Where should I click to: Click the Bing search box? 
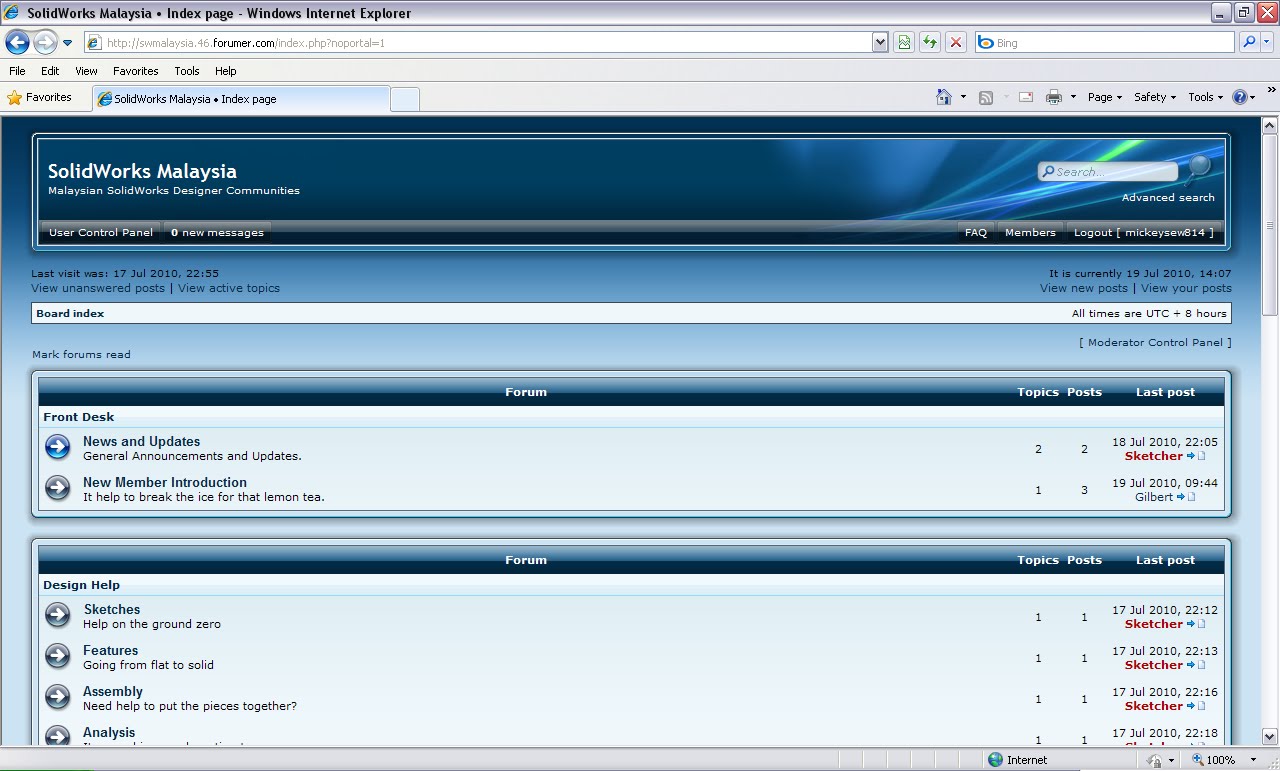[x=1105, y=43]
